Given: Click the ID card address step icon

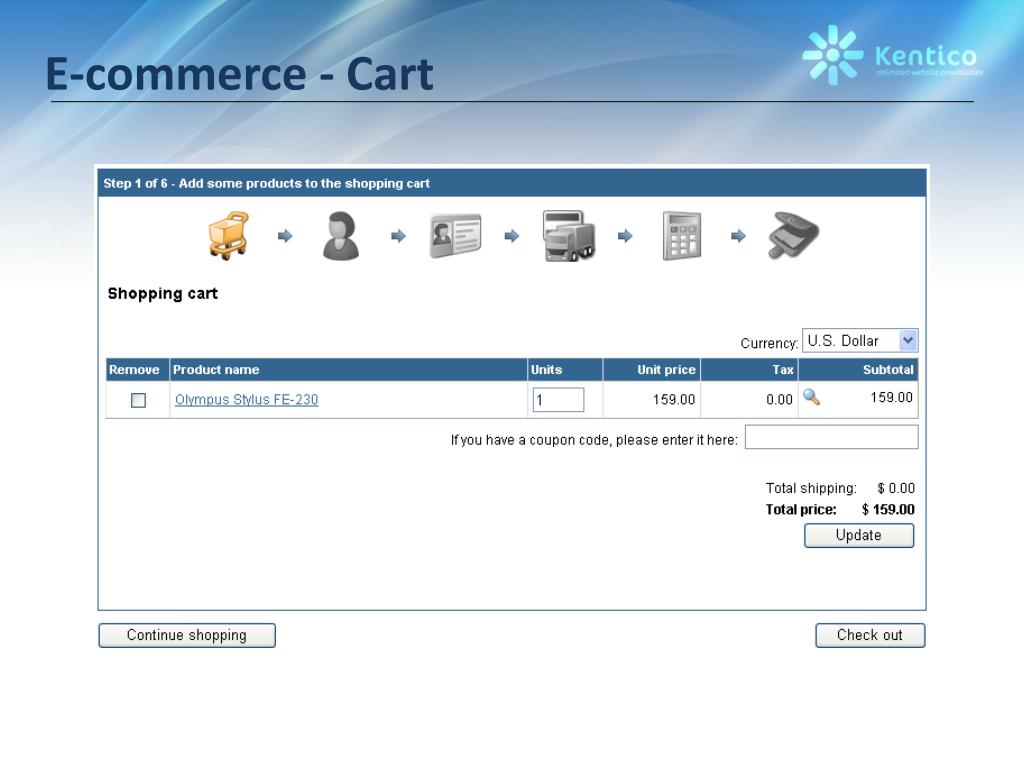Looking at the screenshot, I should 455,236.
